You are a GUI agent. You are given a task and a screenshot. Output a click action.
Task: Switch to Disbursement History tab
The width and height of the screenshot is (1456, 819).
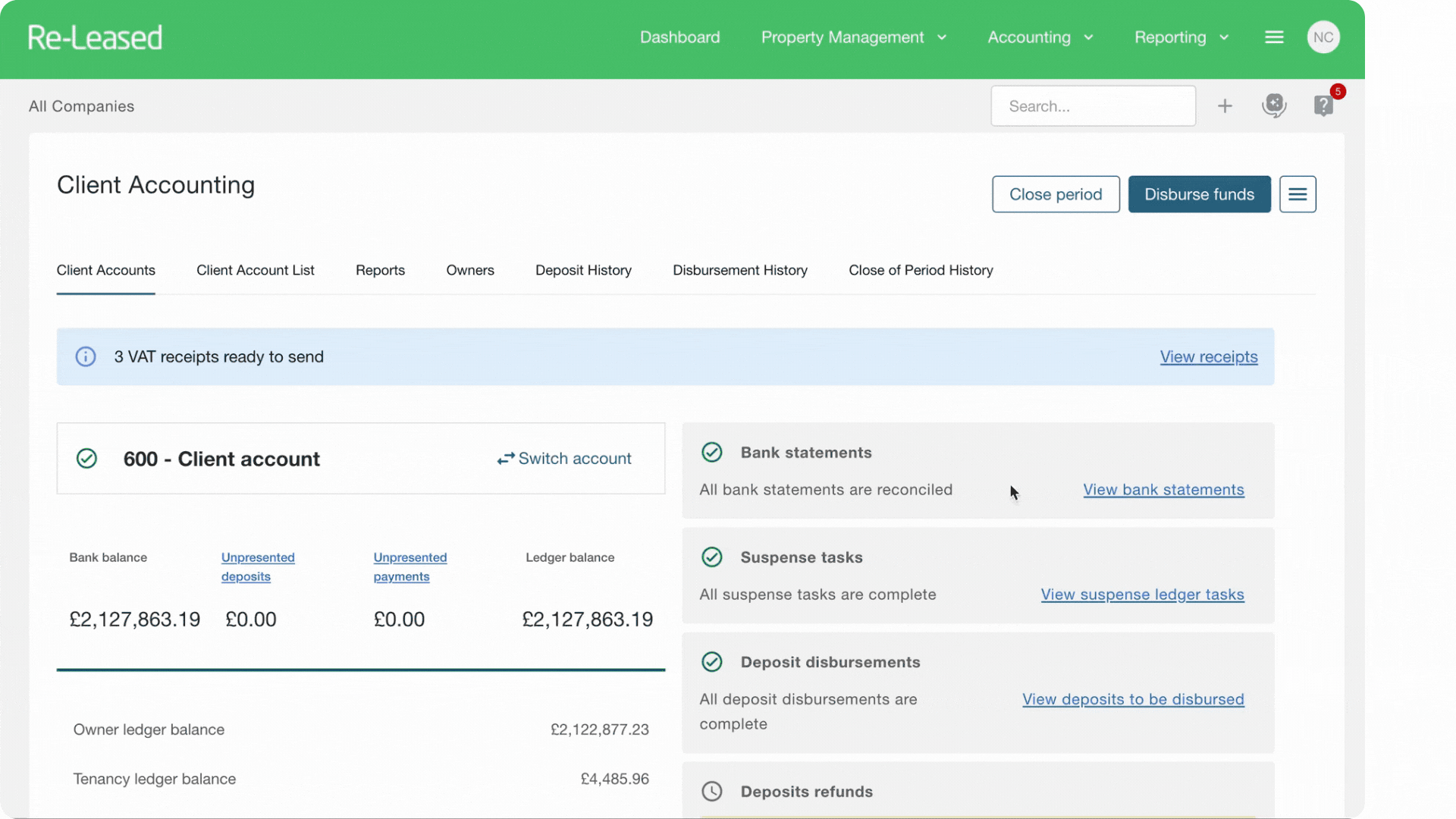pos(740,271)
